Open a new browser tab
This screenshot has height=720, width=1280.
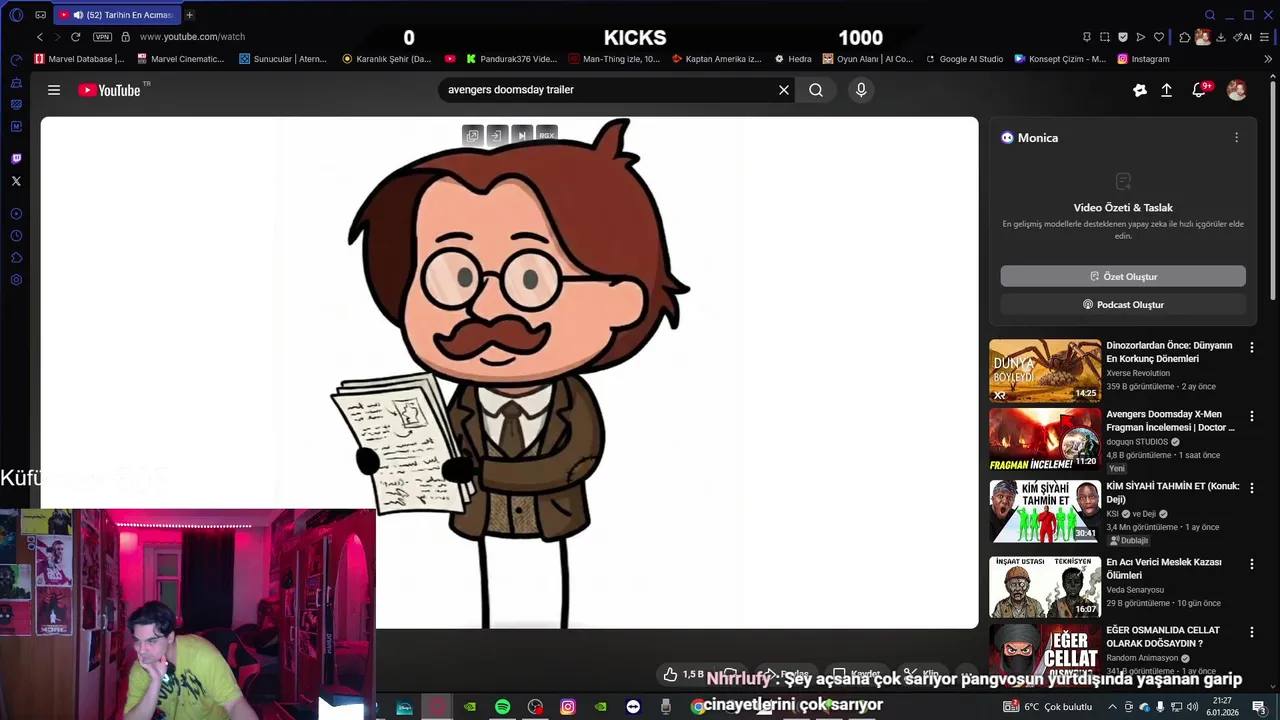click(189, 15)
